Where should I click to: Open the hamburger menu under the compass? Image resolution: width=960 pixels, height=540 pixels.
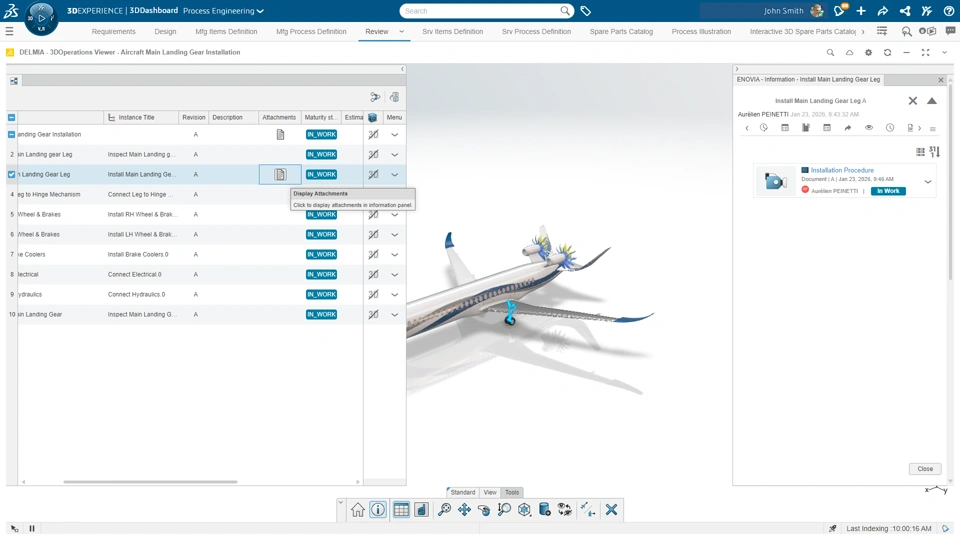(9, 31)
